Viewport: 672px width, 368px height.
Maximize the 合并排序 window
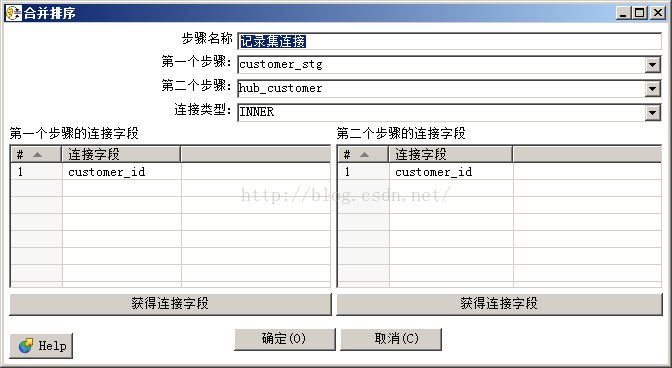point(639,13)
